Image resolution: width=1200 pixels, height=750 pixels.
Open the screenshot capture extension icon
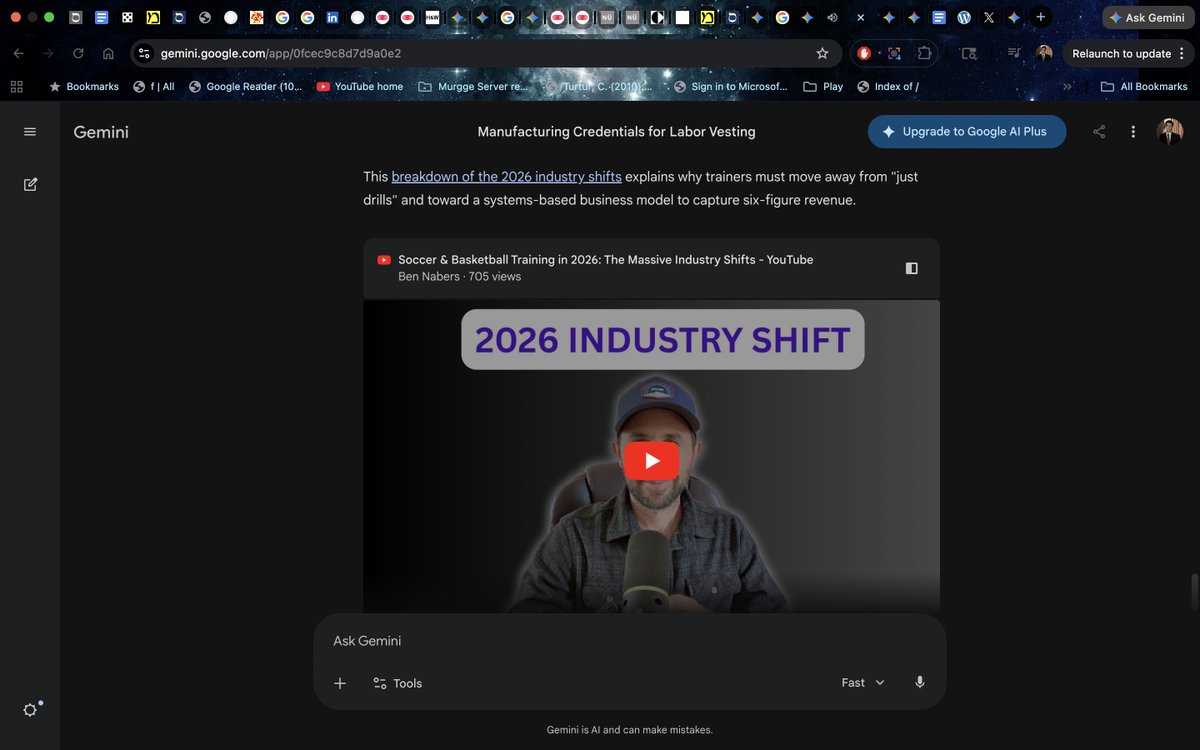[x=894, y=53]
